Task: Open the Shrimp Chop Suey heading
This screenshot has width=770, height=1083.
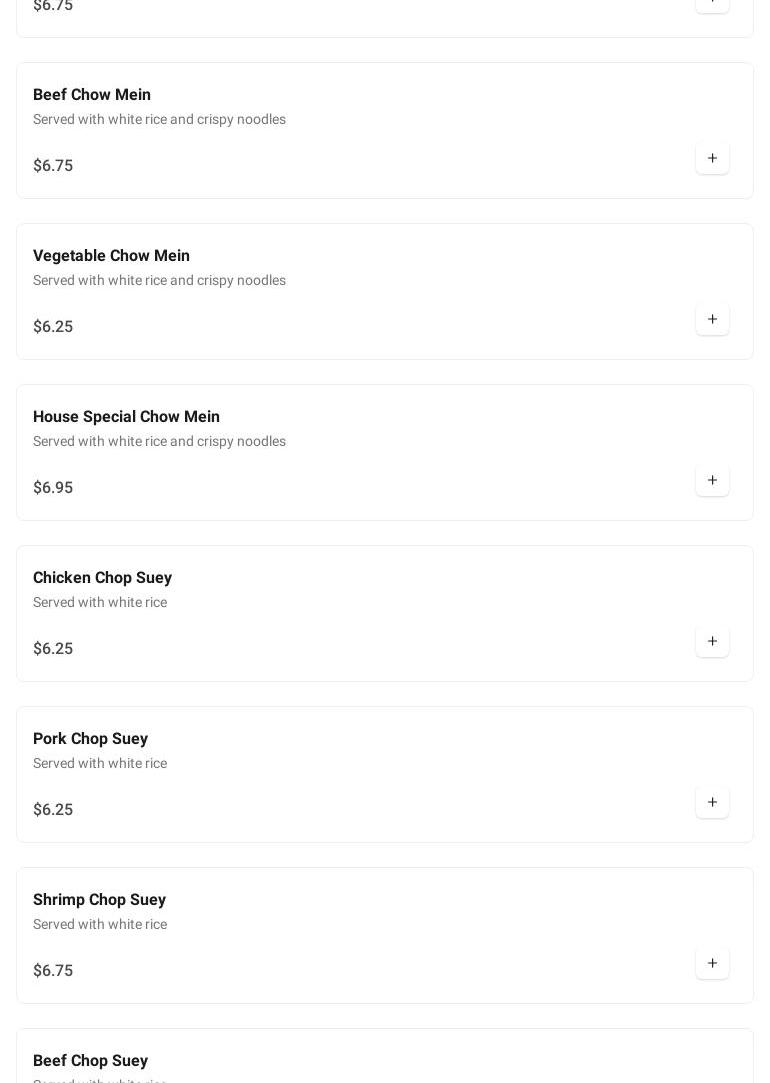Action: [99, 900]
